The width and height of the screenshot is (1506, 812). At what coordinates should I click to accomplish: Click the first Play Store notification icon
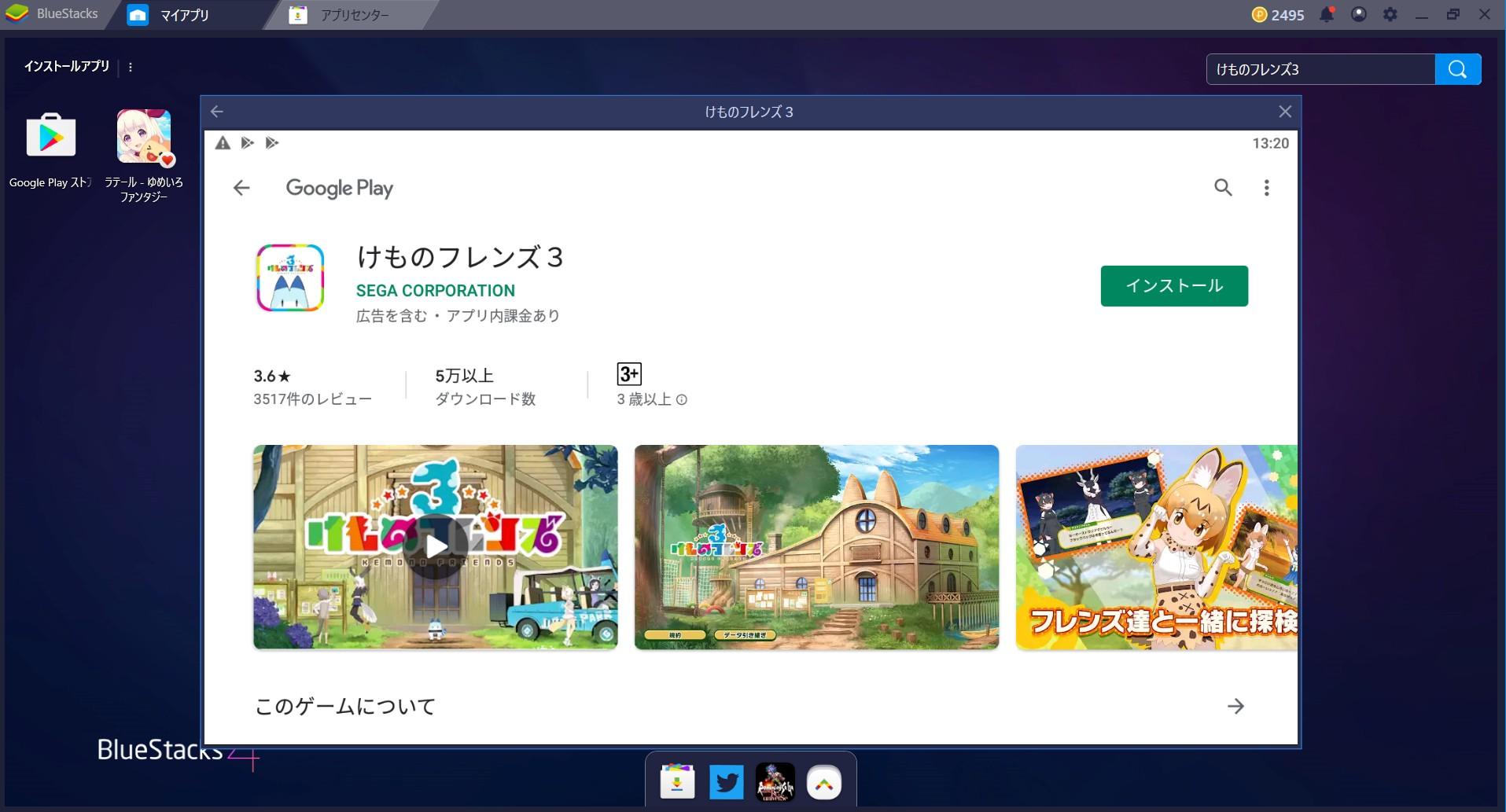point(247,142)
